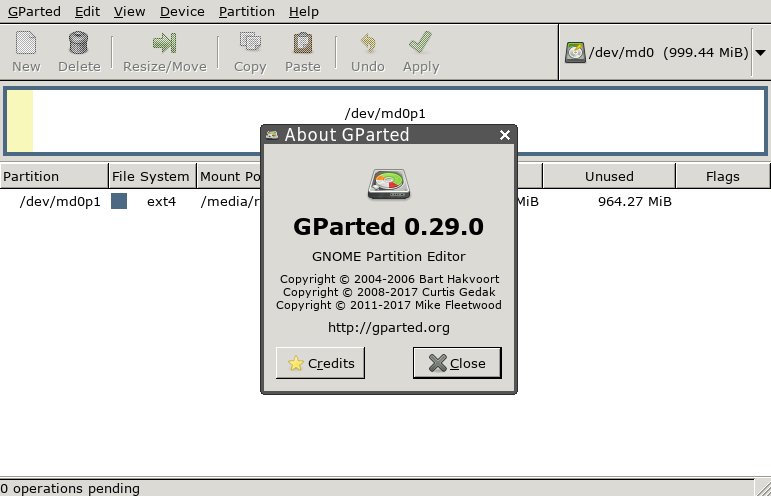Open the Device menu

(x=182, y=11)
